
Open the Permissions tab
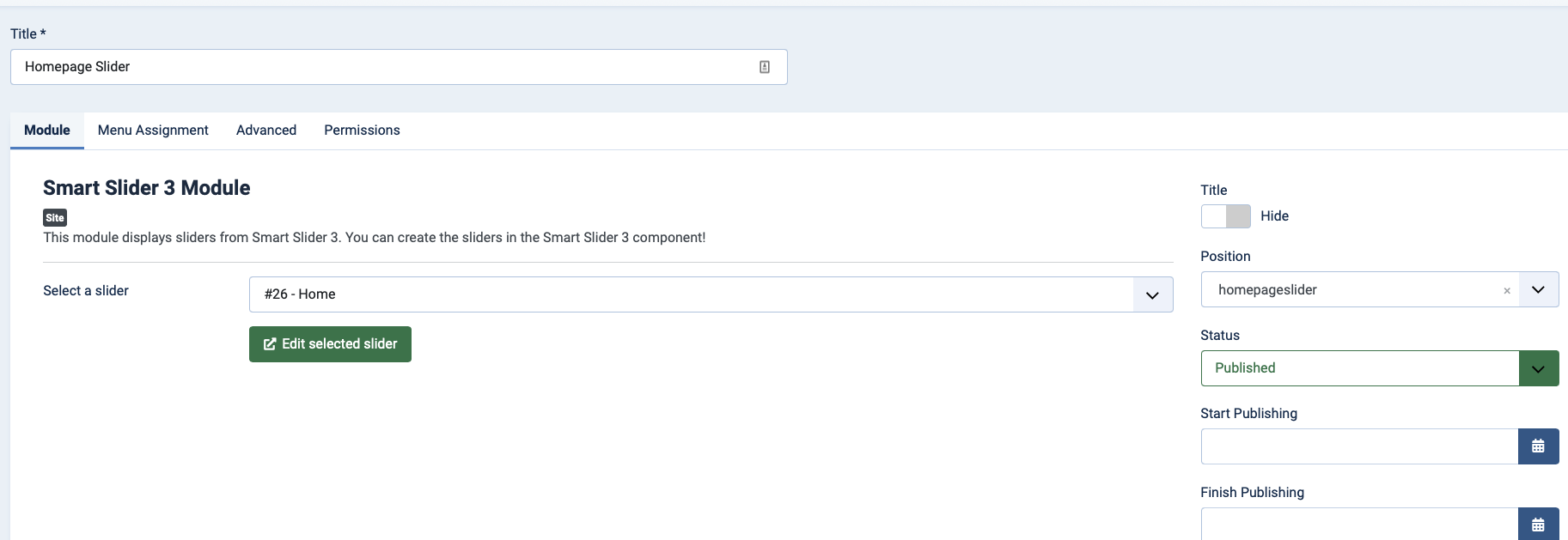pos(362,130)
